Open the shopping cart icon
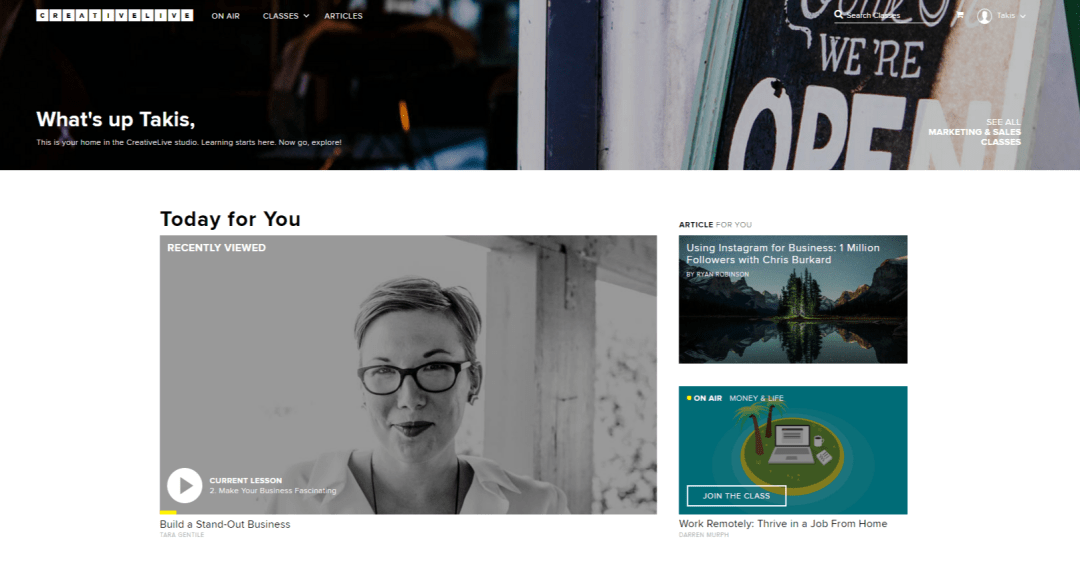The height and width of the screenshot is (563, 1080). tap(959, 14)
